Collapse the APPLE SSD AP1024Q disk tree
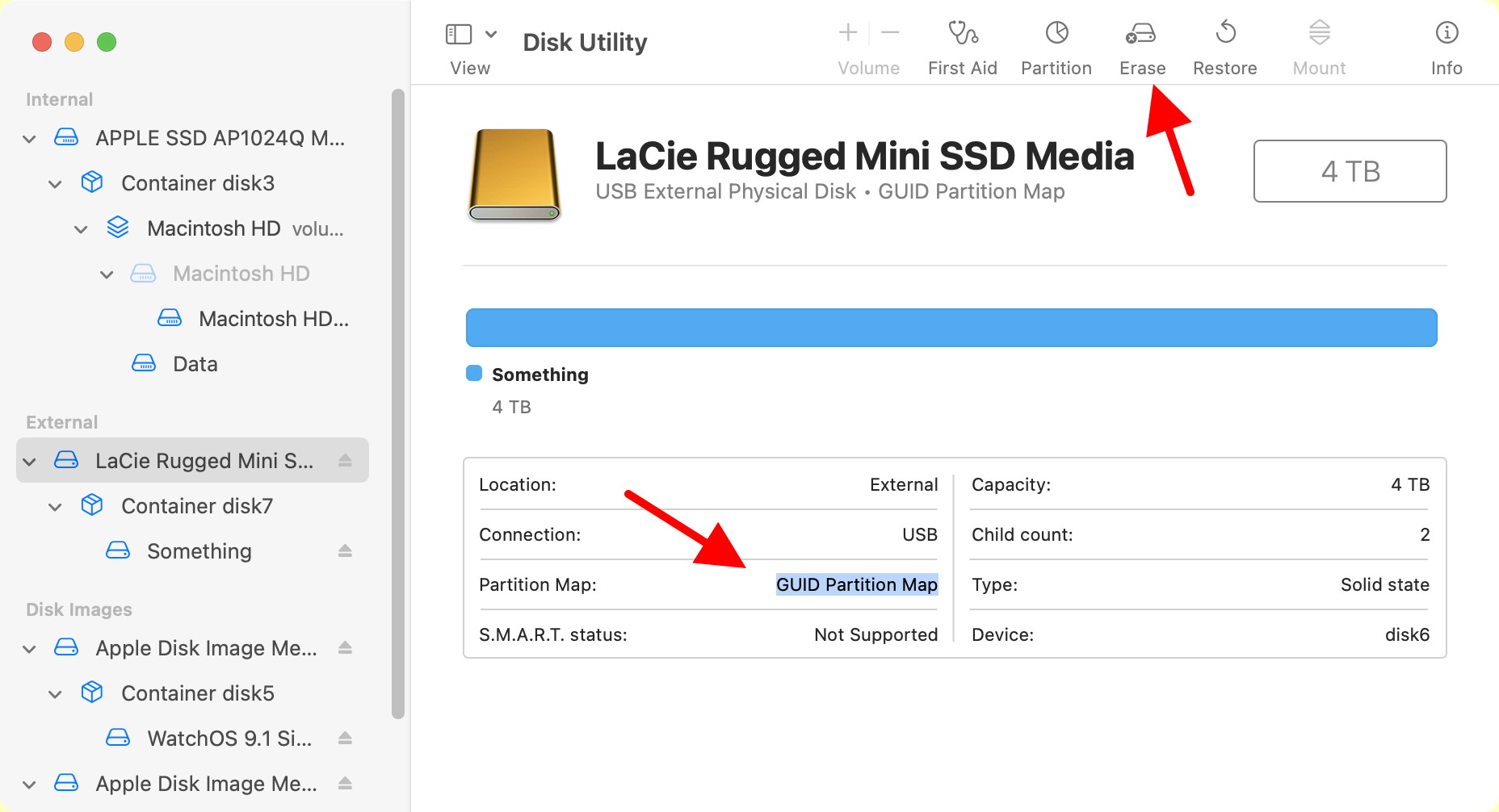 [30, 139]
